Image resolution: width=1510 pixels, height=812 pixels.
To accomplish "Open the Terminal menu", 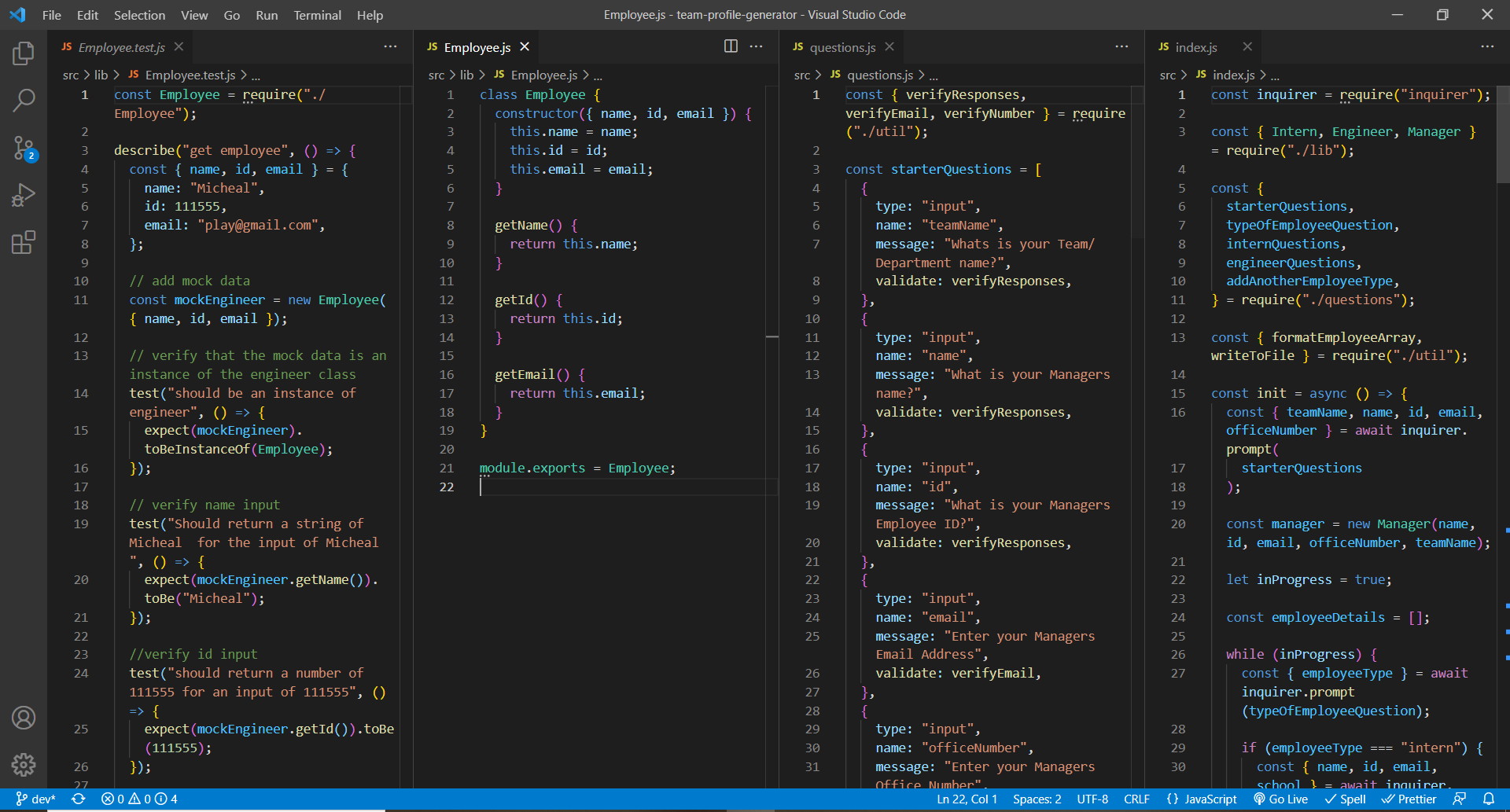I will [318, 15].
